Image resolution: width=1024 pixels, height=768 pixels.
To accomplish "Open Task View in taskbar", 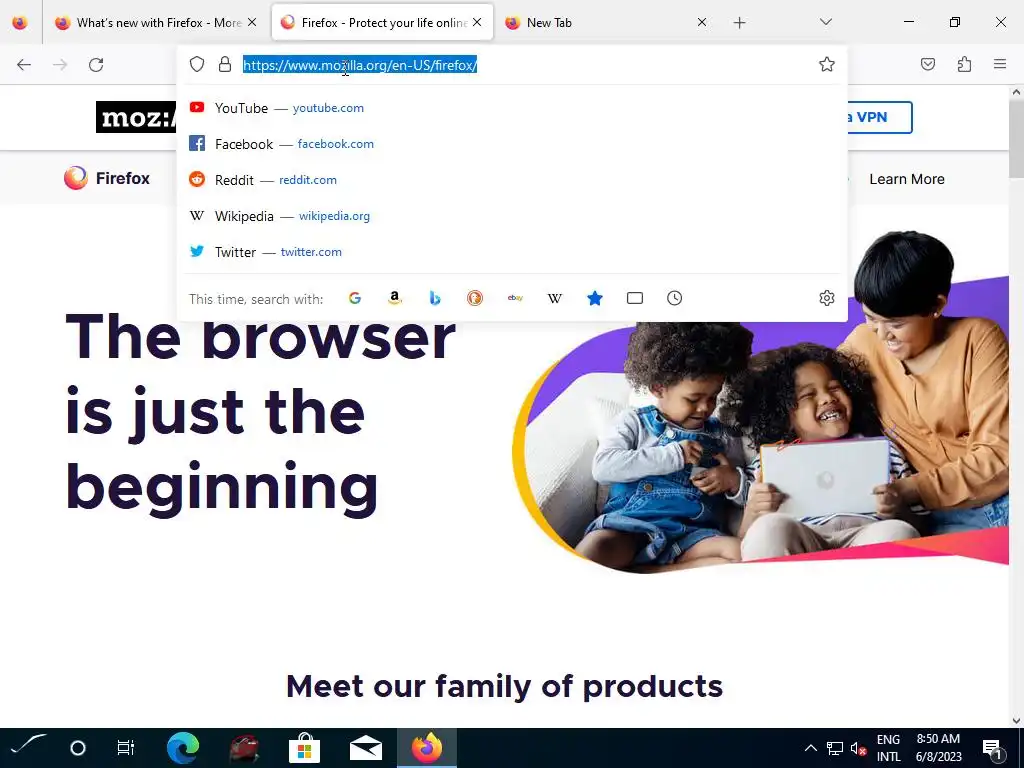I will 125,748.
